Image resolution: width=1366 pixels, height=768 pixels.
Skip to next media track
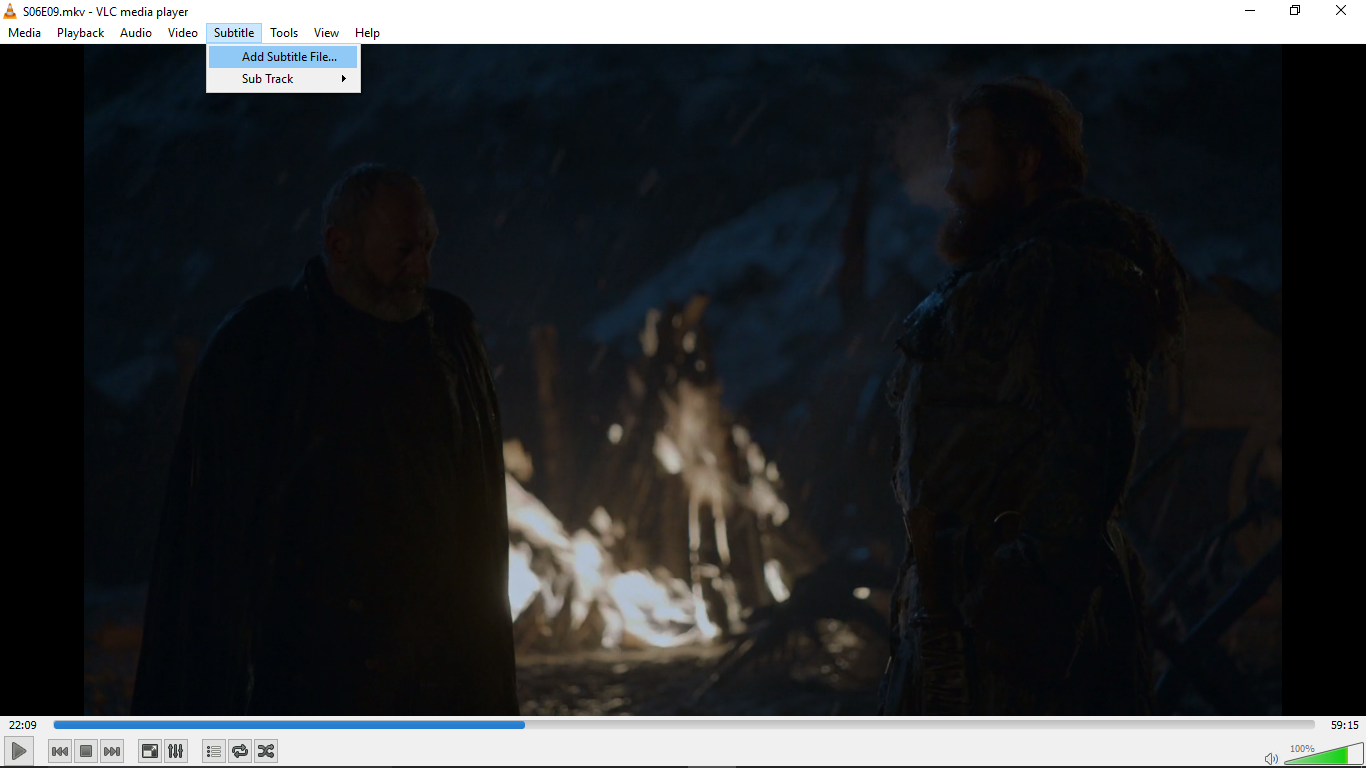112,751
